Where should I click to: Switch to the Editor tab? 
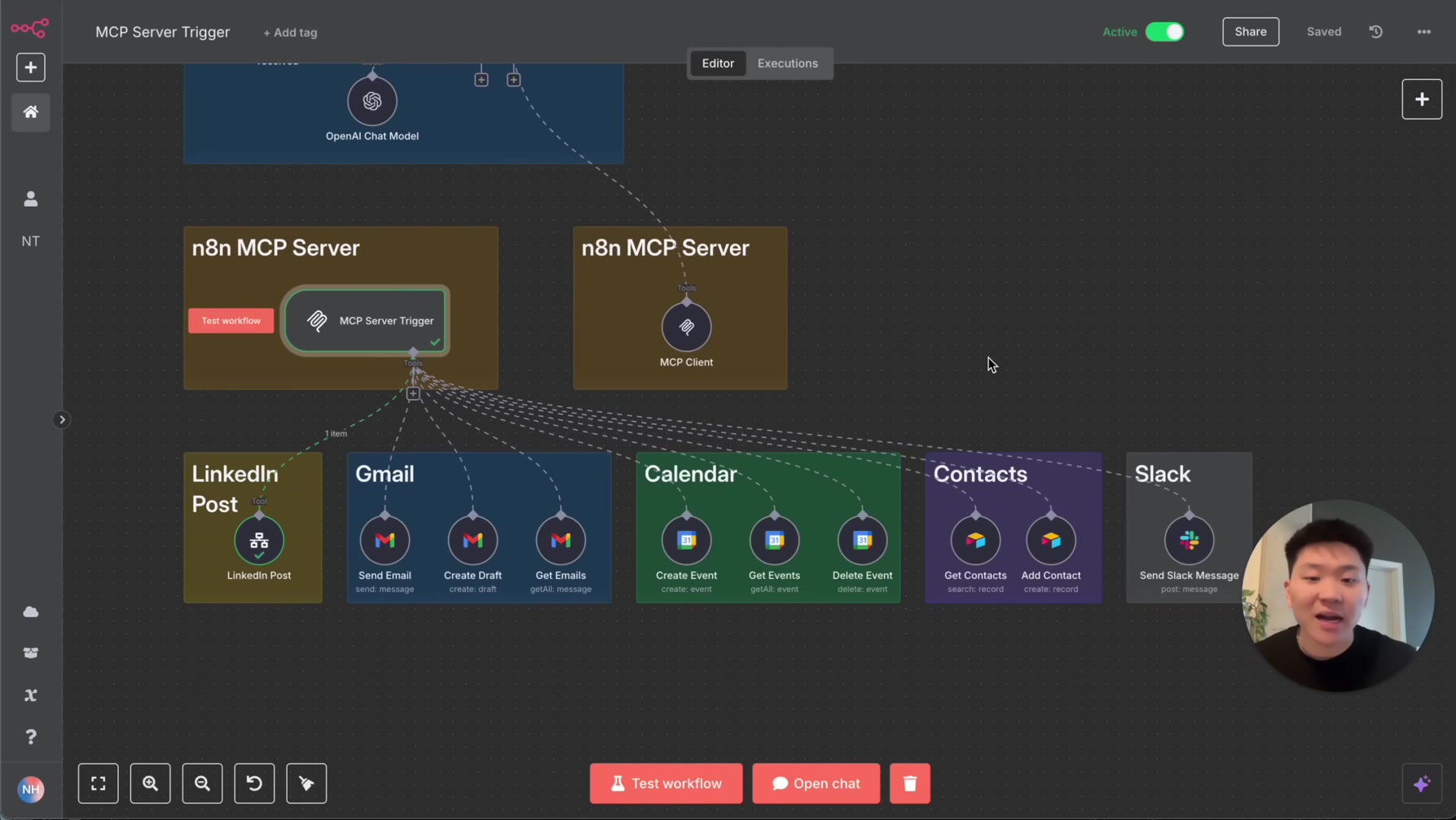[x=718, y=64]
